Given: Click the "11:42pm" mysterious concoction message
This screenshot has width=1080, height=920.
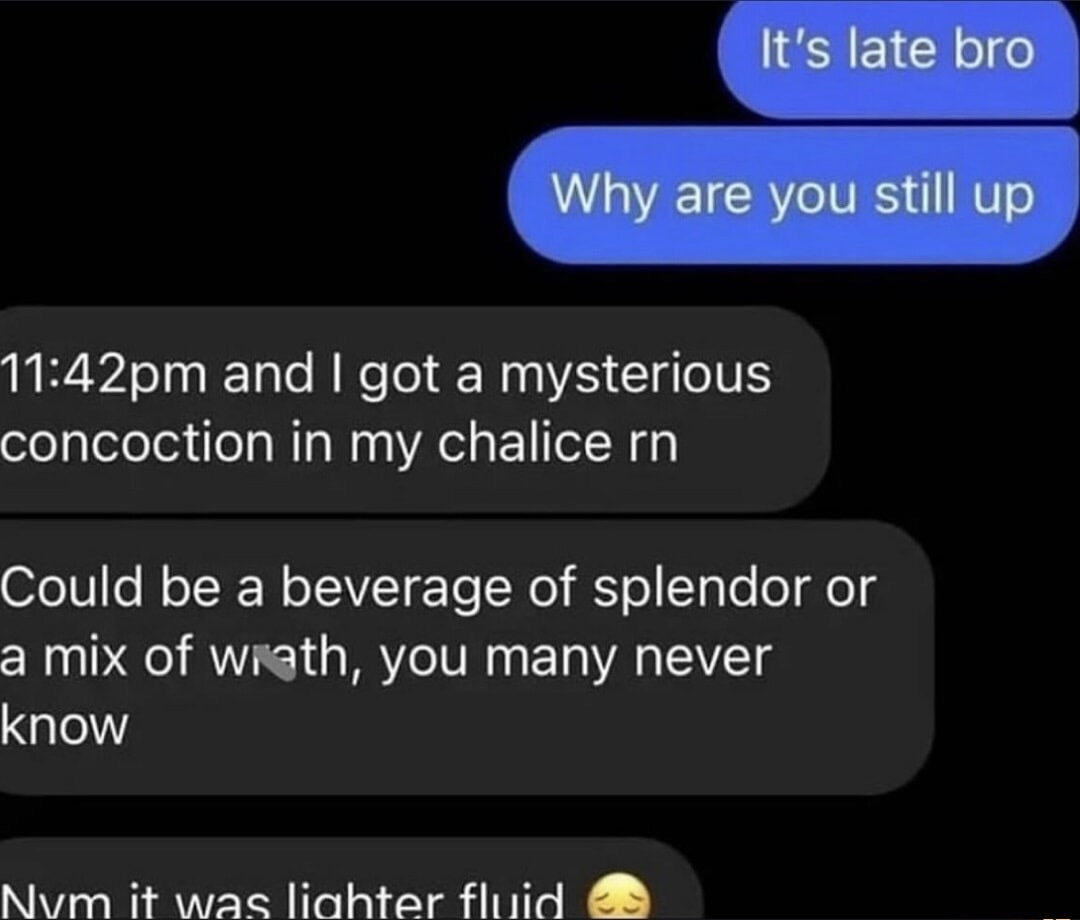Looking at the screenshot, I should coord(415,409).
